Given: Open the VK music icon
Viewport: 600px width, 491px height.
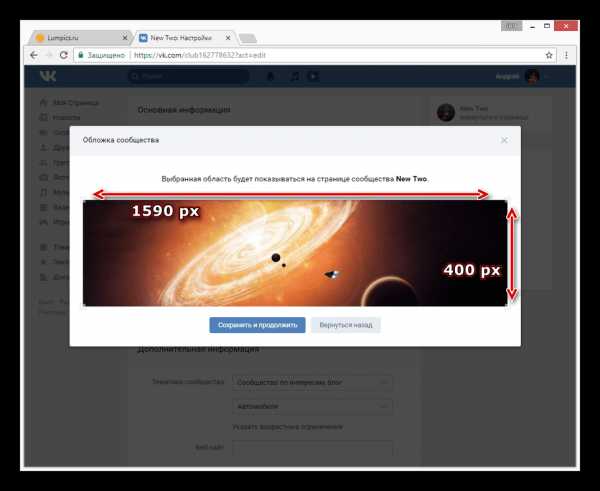Looking at the screenshot, I should pyautogui.click(x=295, y=77).
